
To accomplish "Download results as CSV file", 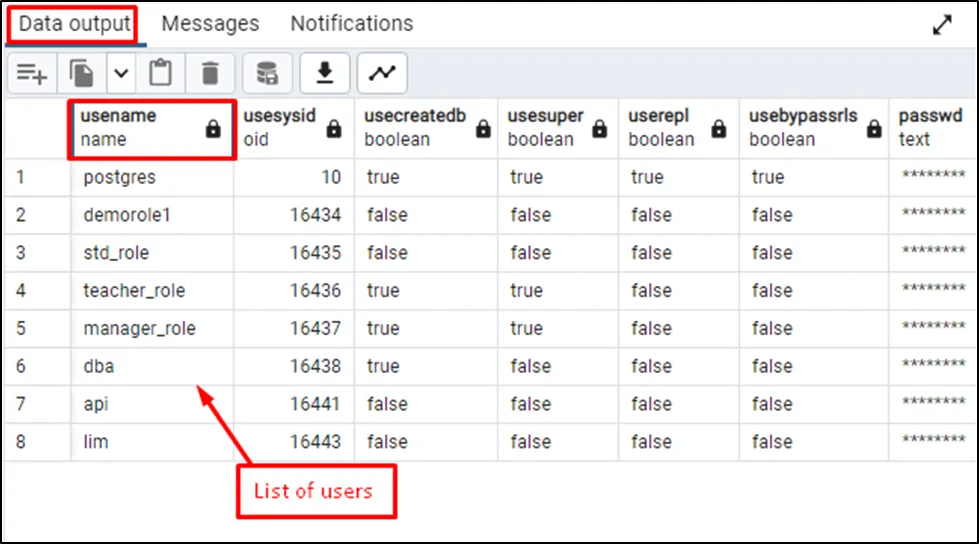I will click(324, 73).
